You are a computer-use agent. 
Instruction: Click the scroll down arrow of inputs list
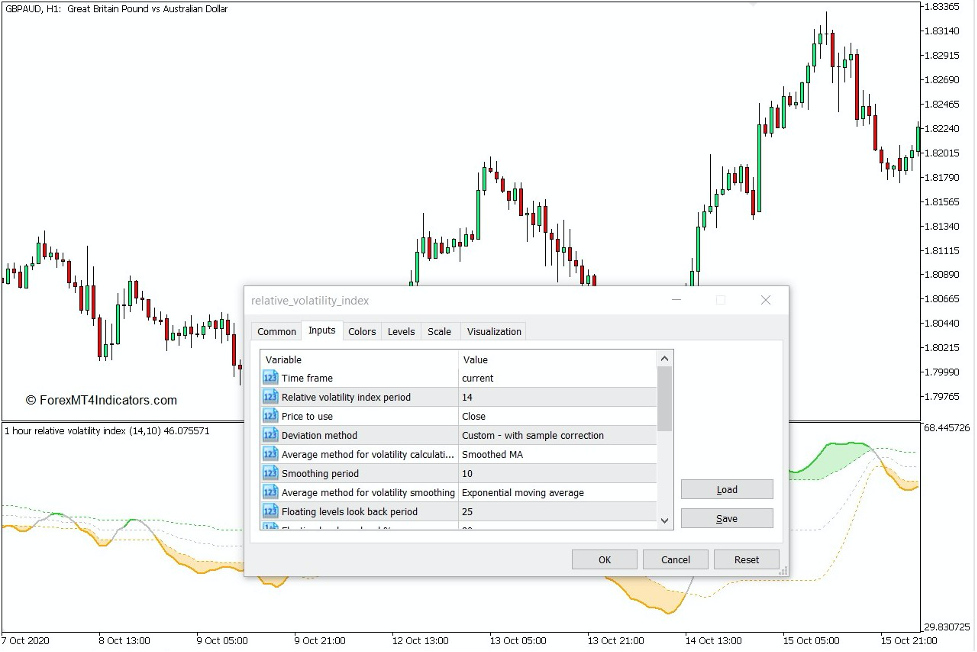[664, 520]
